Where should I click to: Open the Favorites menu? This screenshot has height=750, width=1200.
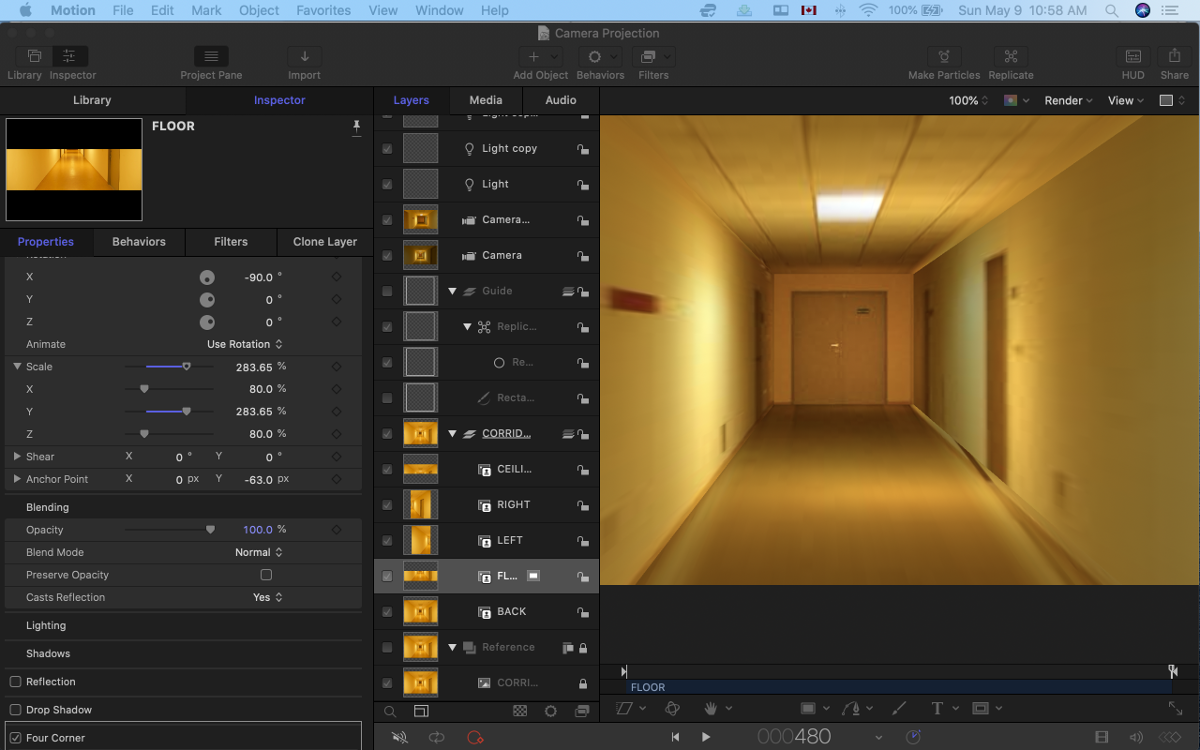coord(324,10)
